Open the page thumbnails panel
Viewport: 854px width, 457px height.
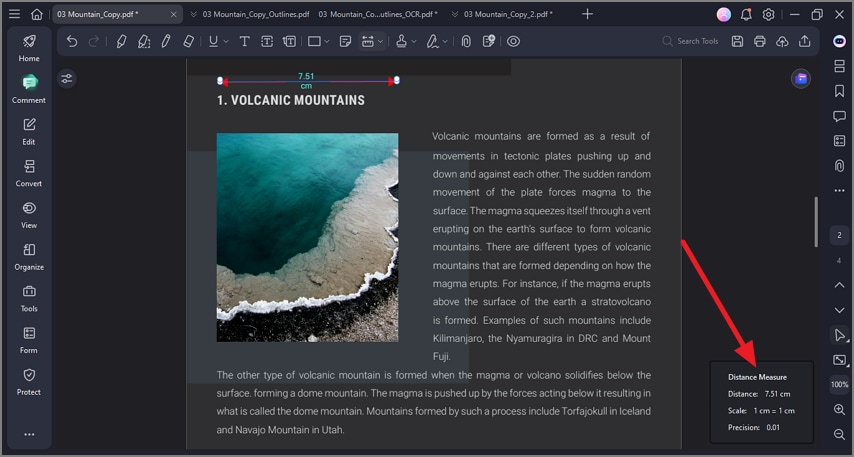[x=839, y=66]
